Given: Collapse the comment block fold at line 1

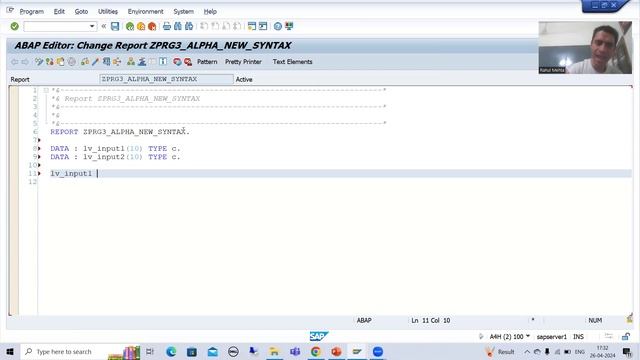Looking at the screenshot, I should point(46,90).
